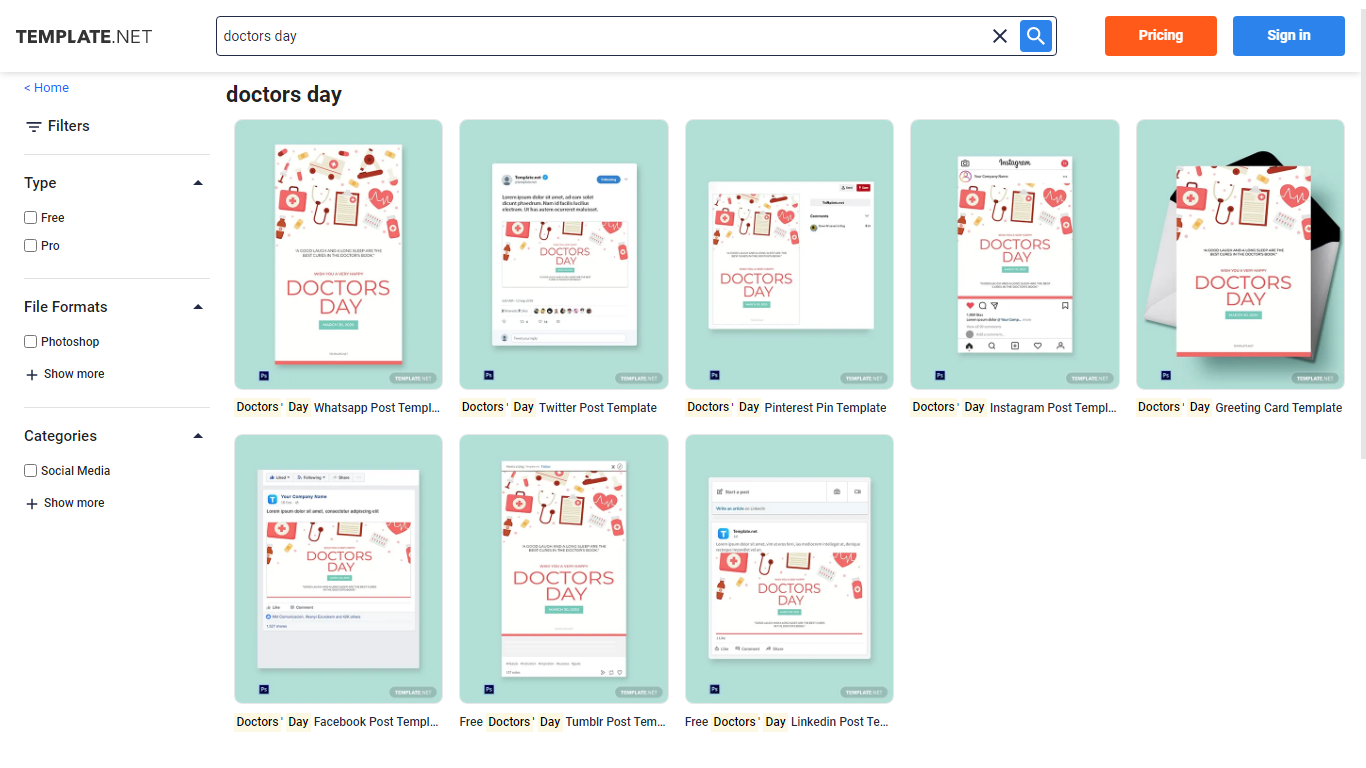
Task: Enable the Free type checkbox
Action: pos(31,218)
